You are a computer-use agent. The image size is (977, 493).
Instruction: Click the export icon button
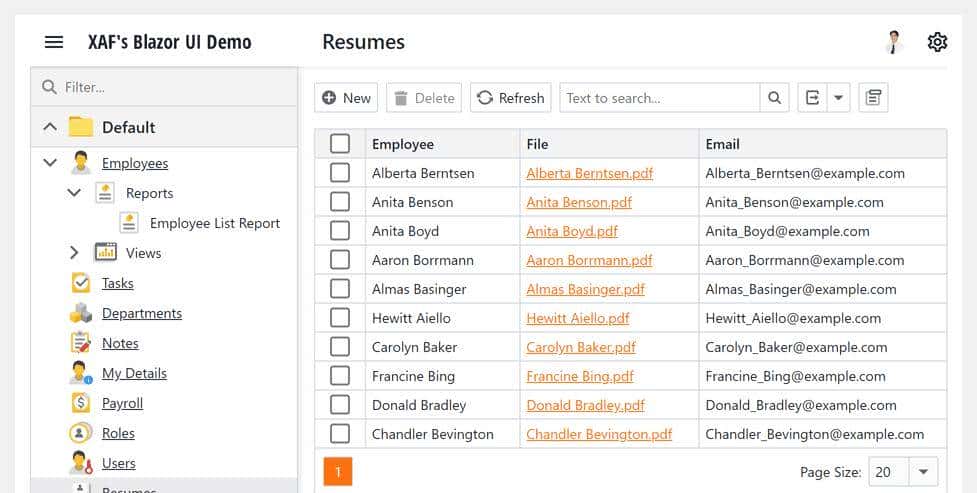(x=812, y=98)
